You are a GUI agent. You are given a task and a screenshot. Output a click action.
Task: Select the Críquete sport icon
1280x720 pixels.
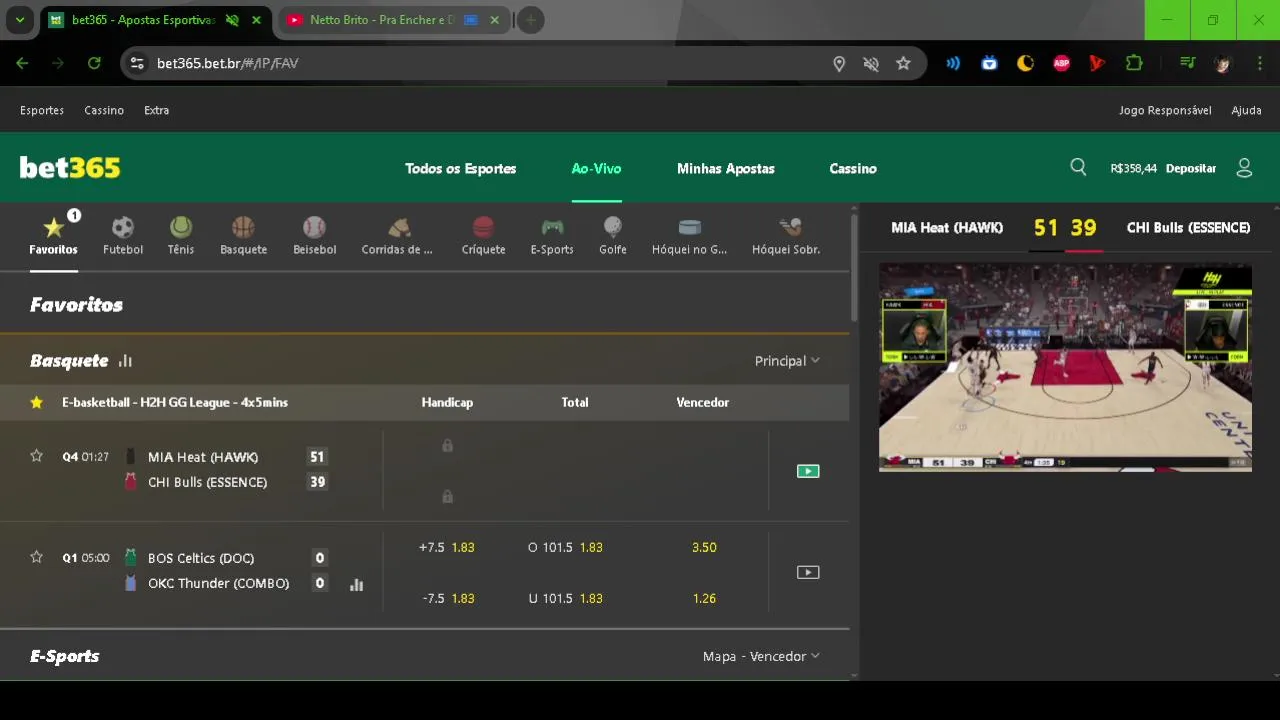(x=483, y=236)
